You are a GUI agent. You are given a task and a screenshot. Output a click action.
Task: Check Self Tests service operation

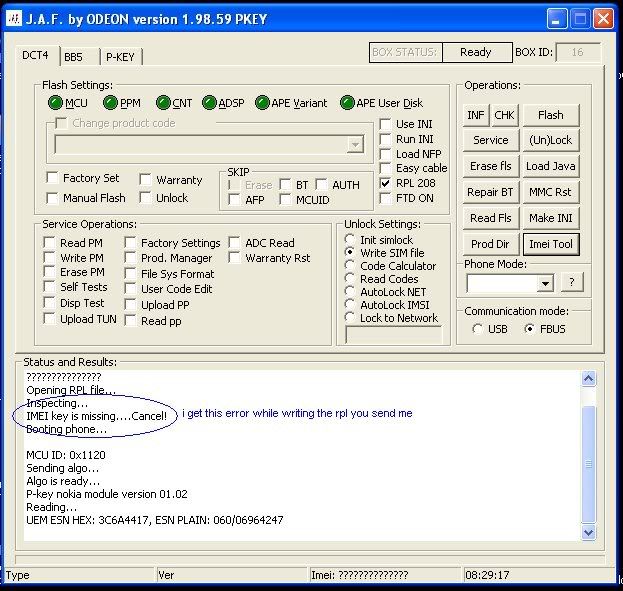49,287
